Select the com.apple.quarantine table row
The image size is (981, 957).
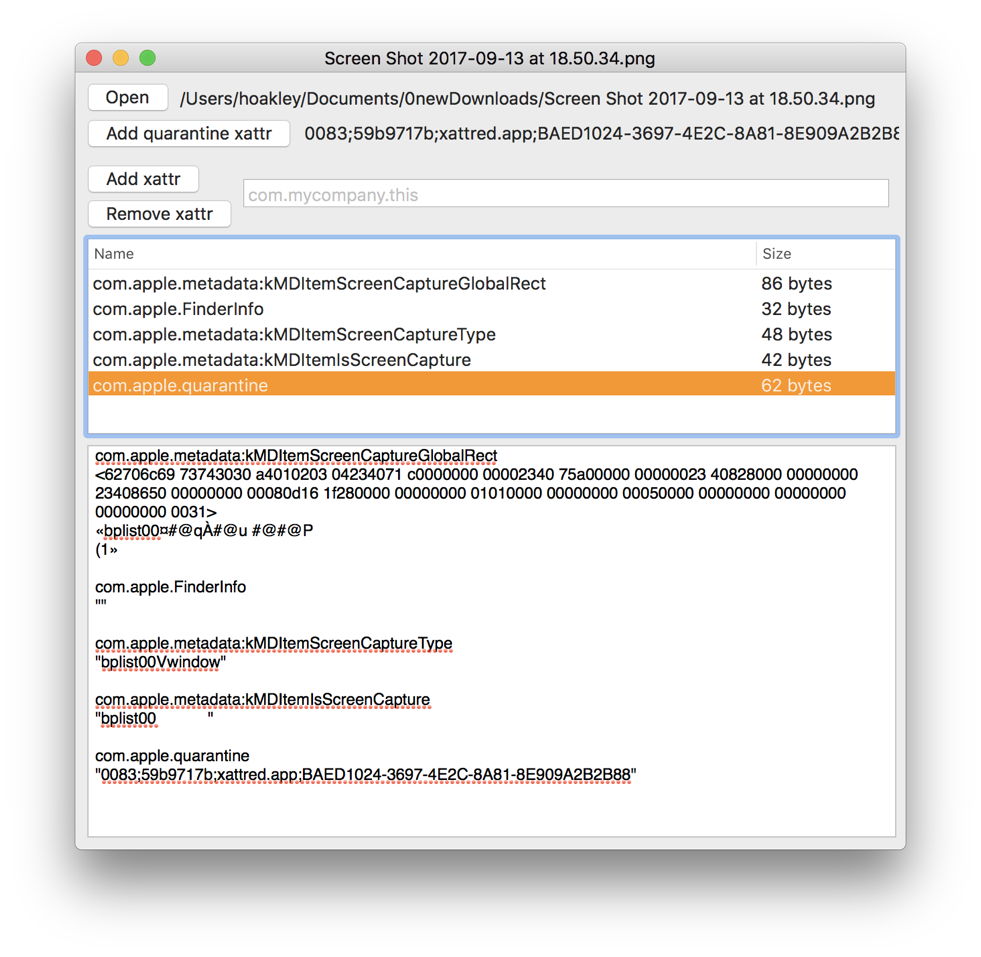180,385
